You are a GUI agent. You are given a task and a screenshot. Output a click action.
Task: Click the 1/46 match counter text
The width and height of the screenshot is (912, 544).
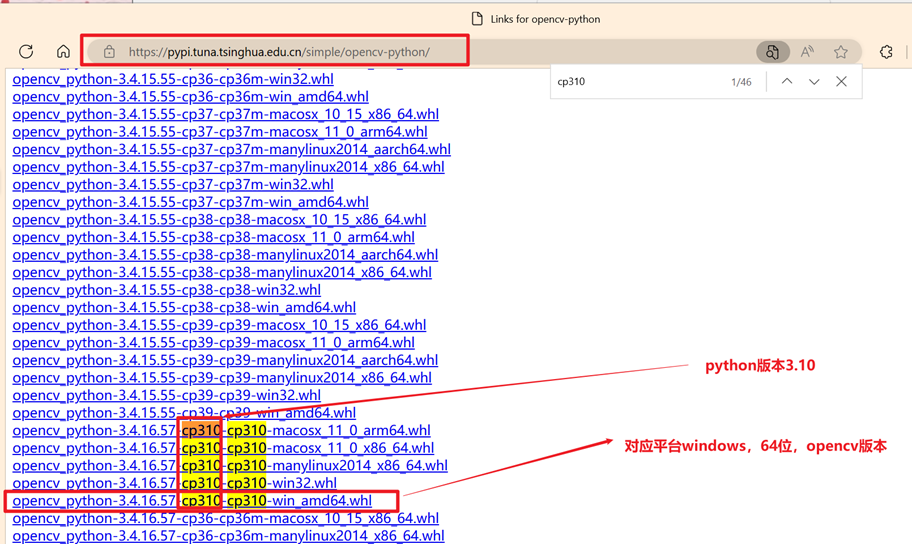[741, 82]
